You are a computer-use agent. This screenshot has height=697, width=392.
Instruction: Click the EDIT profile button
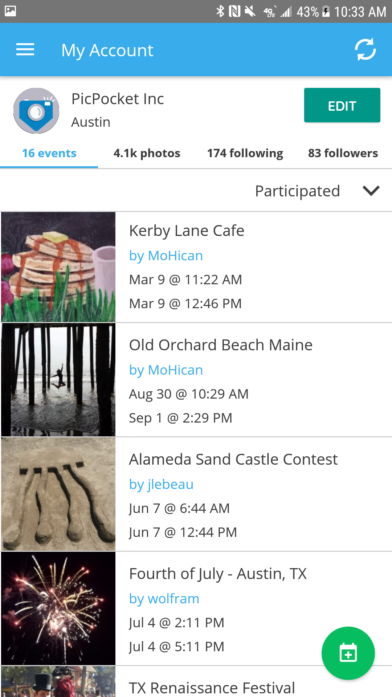tap(342, 105)
